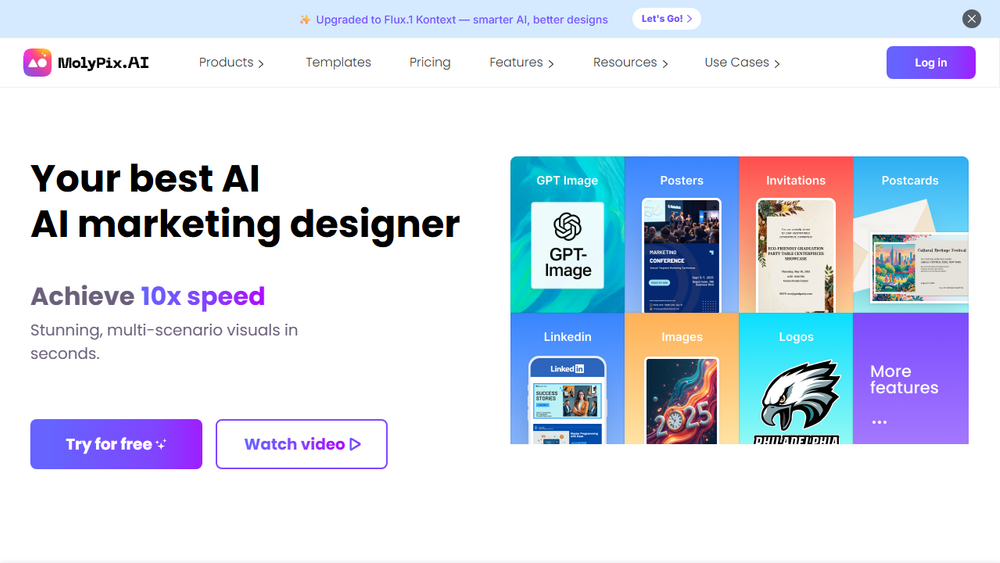Viewport: 1000px width, 563px height.
Task: Click the Log in button
Action: pos(930,62)
